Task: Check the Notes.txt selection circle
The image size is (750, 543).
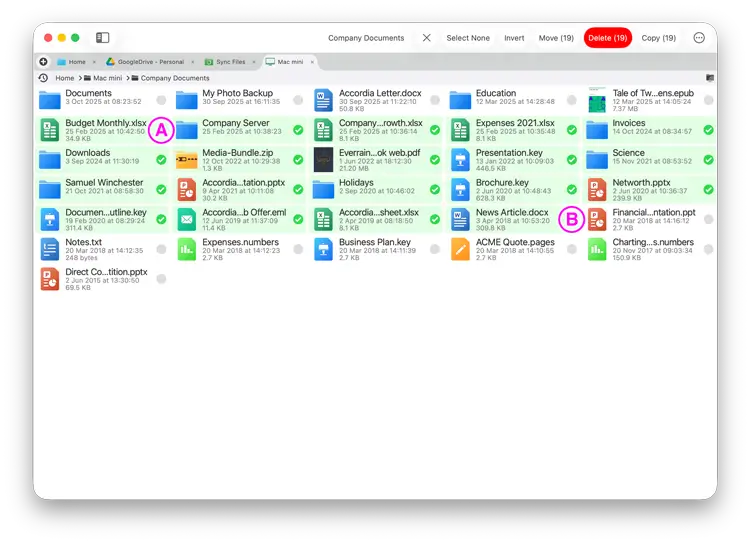Action: [x=161, y=249]
